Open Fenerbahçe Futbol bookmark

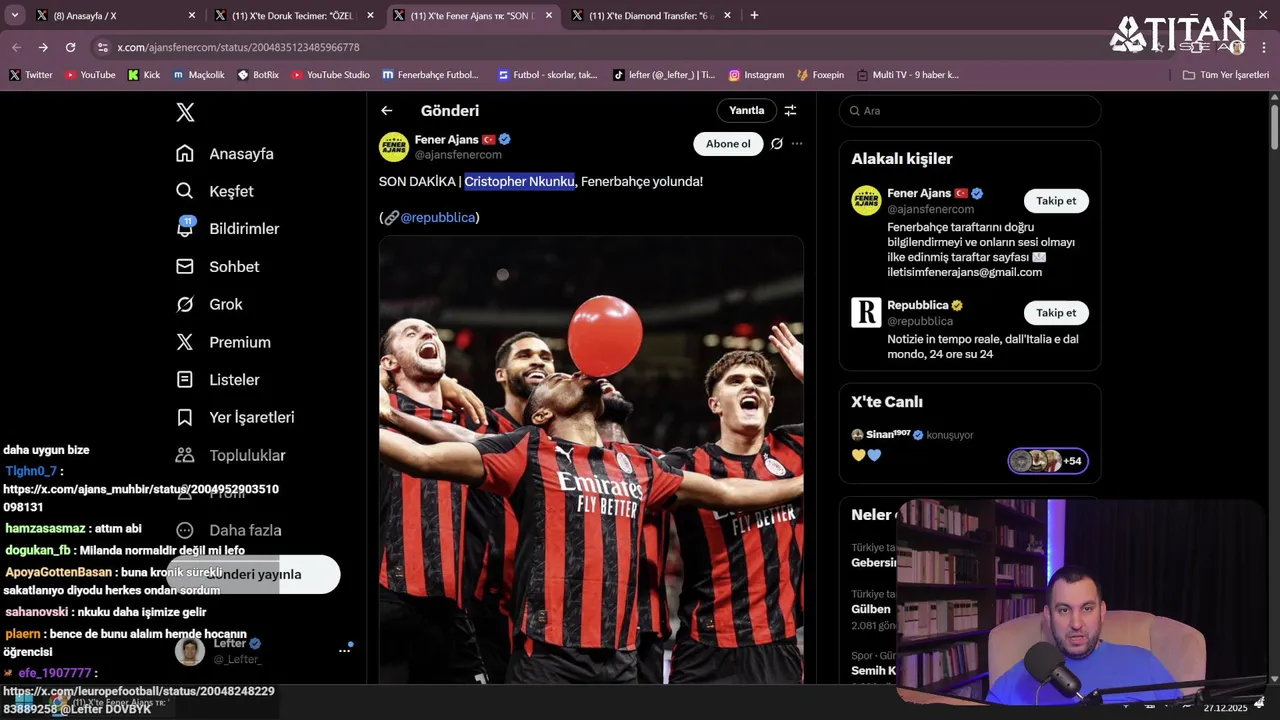[431, 75]
